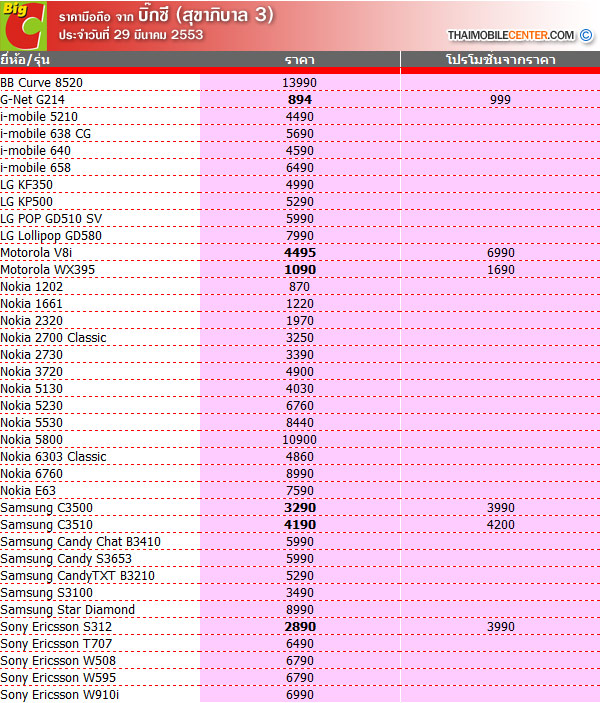The width and height of the screenshot is (600, 703).
Task: Click the original price 999
Action: coord(500,100)
